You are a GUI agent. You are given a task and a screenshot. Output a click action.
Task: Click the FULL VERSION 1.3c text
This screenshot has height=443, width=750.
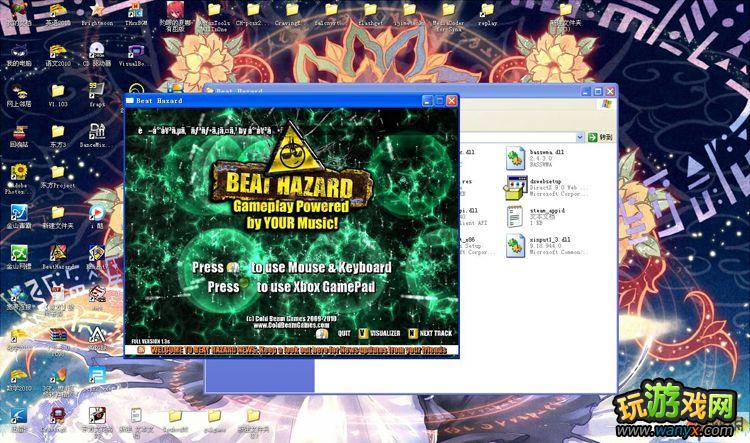click(x=151, y=341)
